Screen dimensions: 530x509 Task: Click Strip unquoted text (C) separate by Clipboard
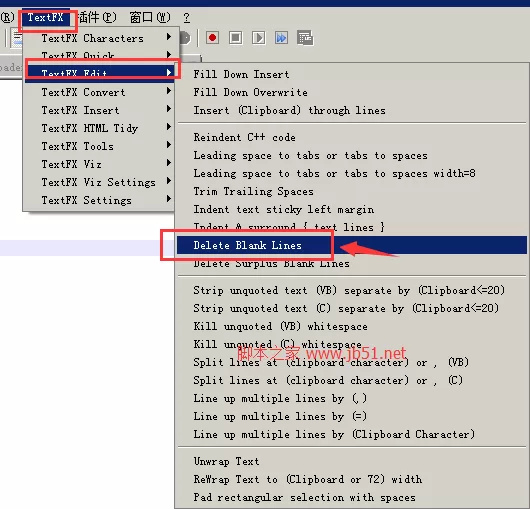pos(352,308)
